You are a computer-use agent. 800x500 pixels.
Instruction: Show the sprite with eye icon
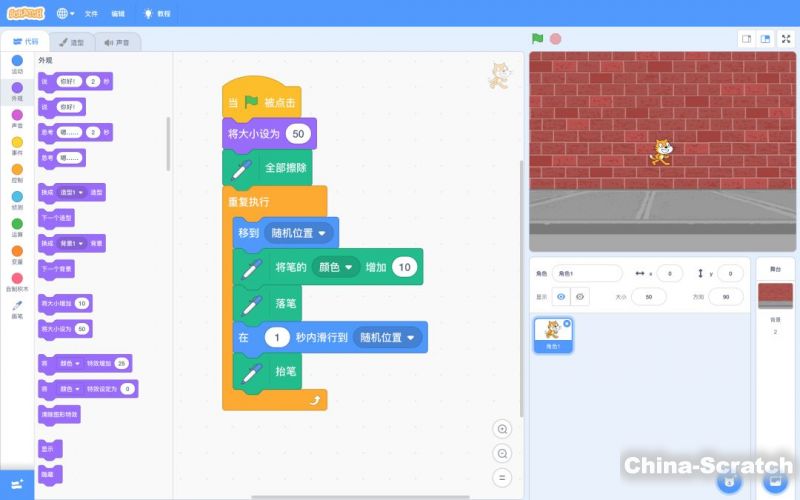[x=561, y=297]
